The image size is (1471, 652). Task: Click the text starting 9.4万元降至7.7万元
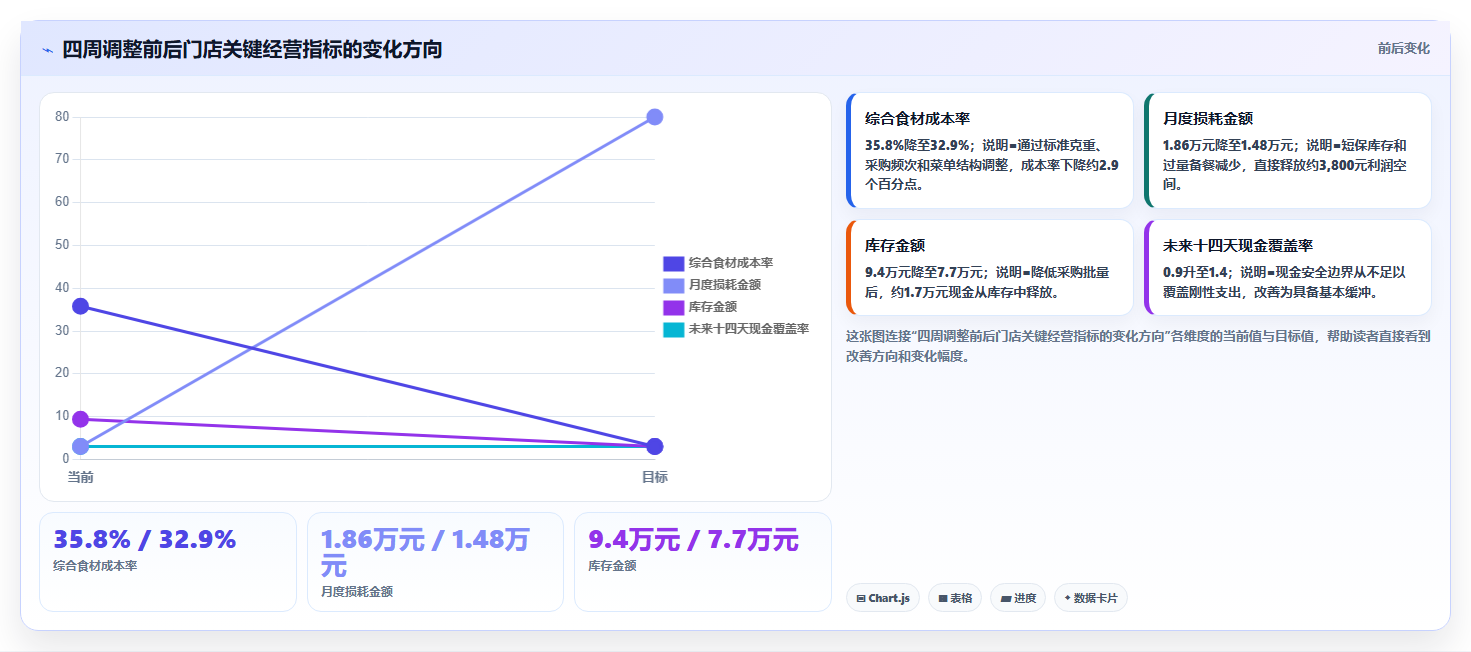coord(987,282)
